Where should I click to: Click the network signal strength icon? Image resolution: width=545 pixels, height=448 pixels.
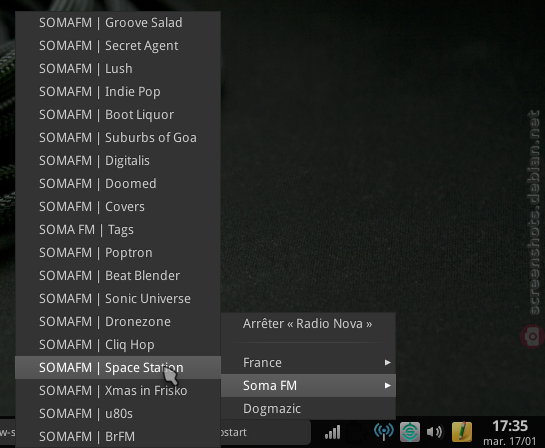coord(332,433)
